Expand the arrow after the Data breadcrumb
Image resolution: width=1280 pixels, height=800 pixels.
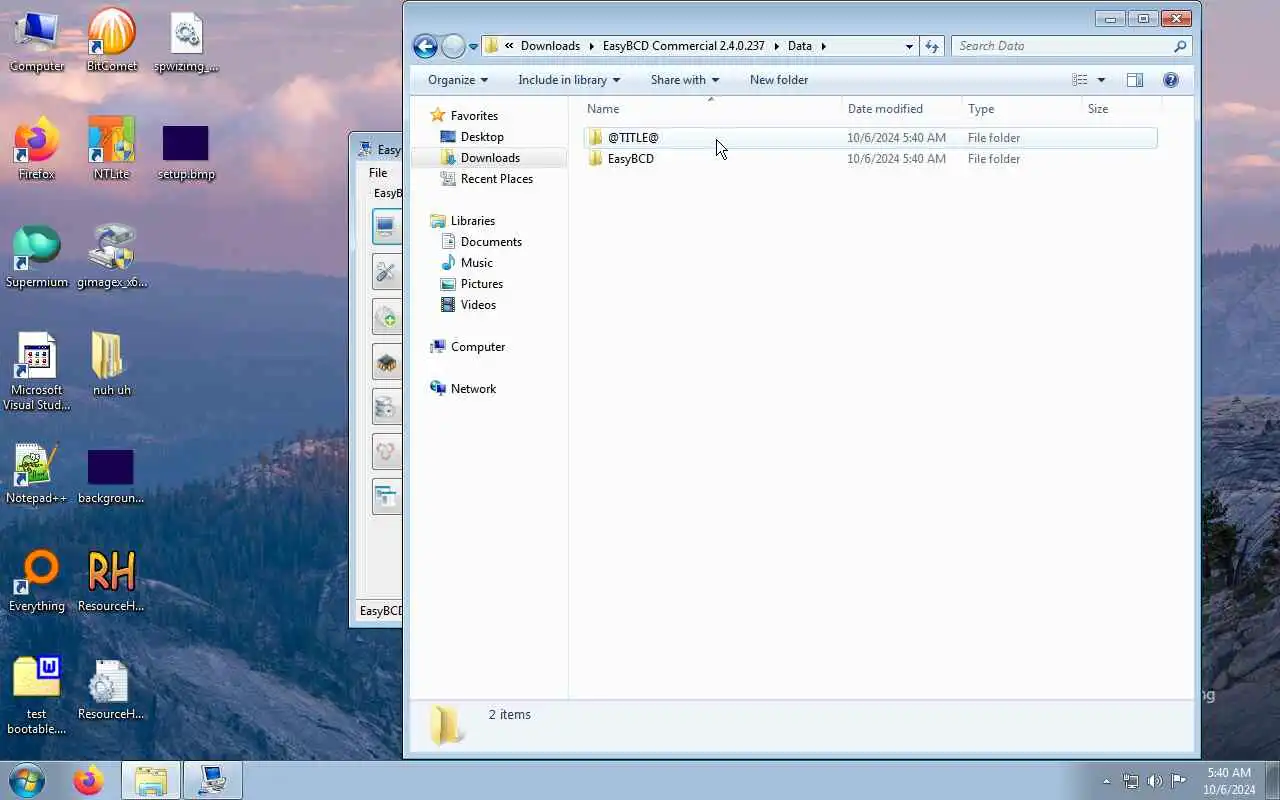(824, 46)
